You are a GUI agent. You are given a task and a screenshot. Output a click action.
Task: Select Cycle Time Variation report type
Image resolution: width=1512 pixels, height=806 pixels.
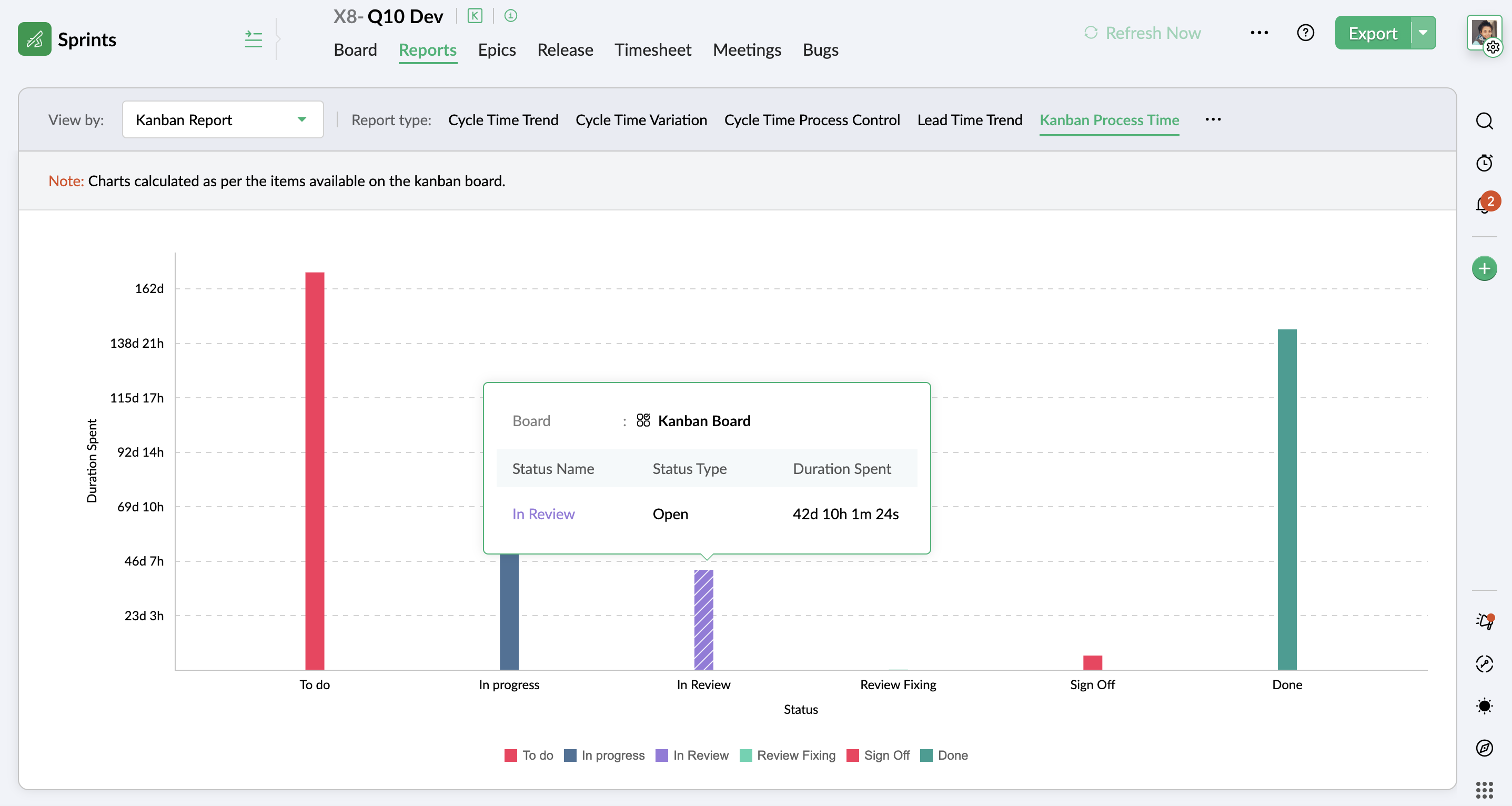[641, 120]
